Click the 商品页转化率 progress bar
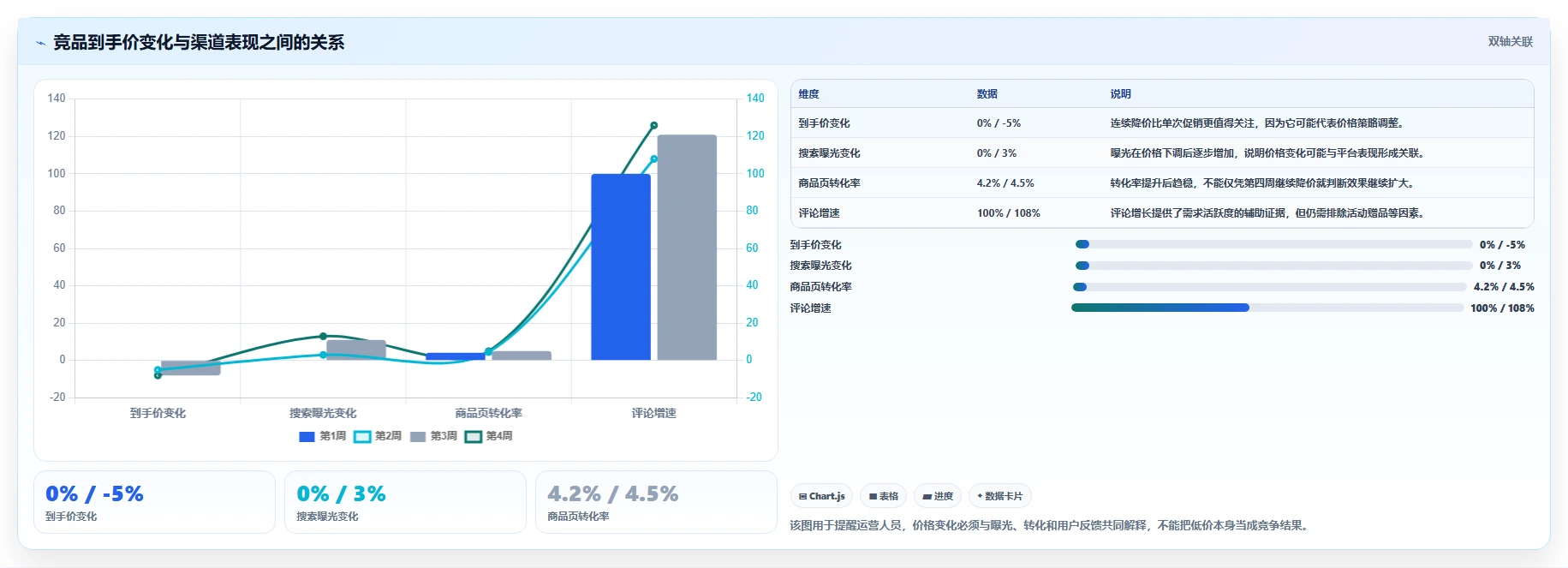Screen dimensions: 1568x568 coord(1269,287)
